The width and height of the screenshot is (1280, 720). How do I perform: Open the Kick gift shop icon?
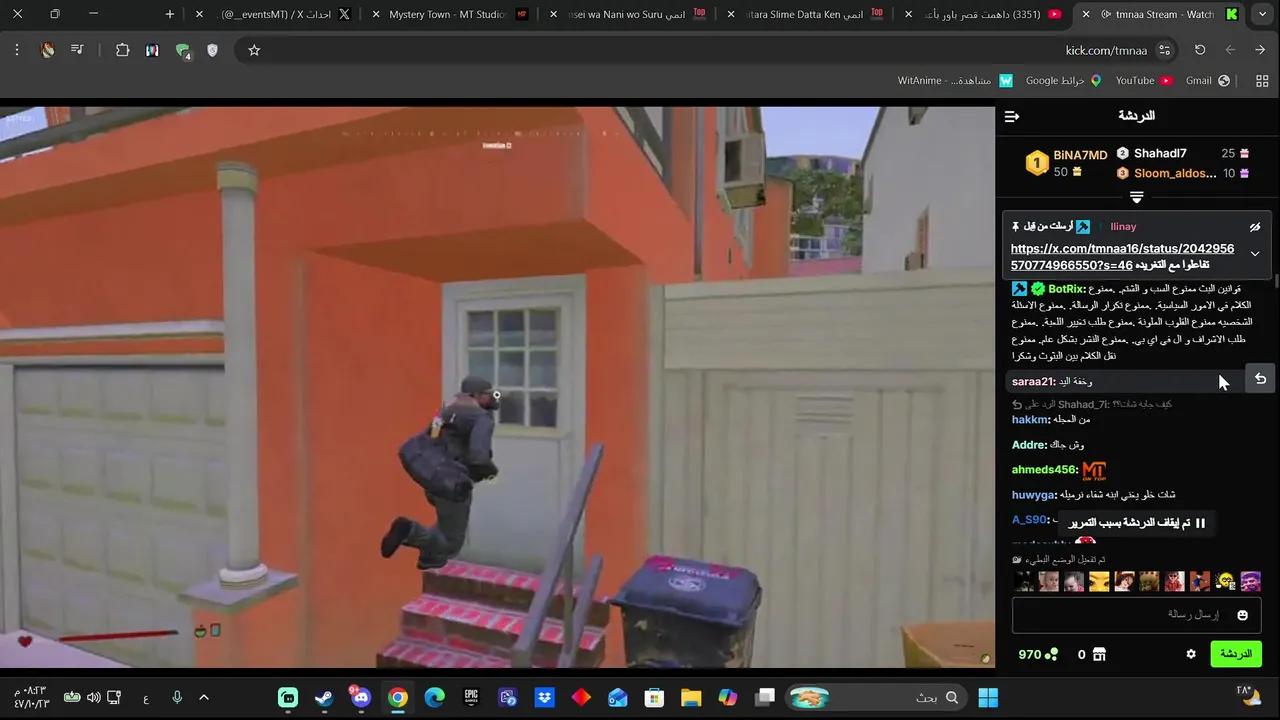point(1099,654)
